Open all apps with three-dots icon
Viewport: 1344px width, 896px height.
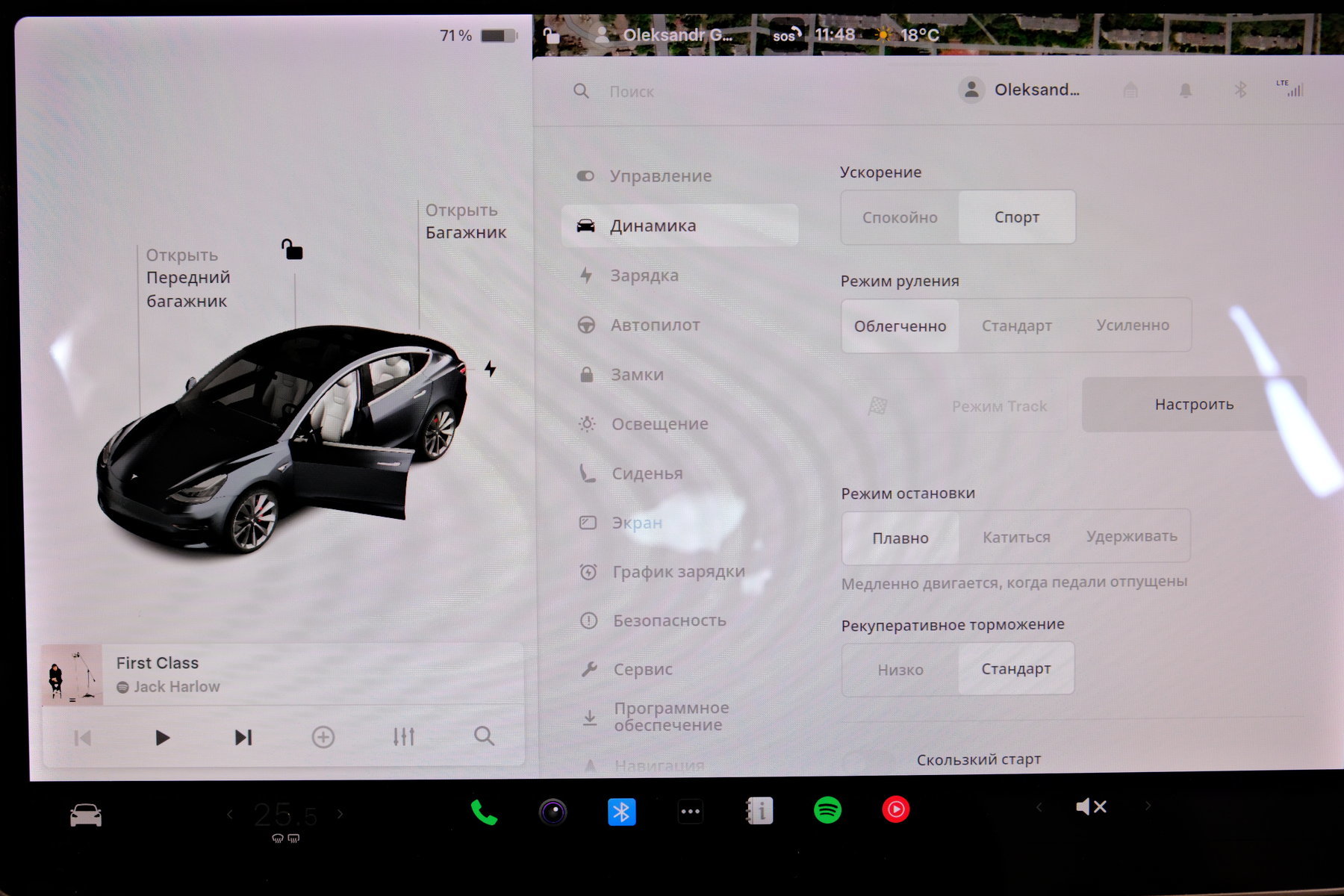click(x=691, y=812)
